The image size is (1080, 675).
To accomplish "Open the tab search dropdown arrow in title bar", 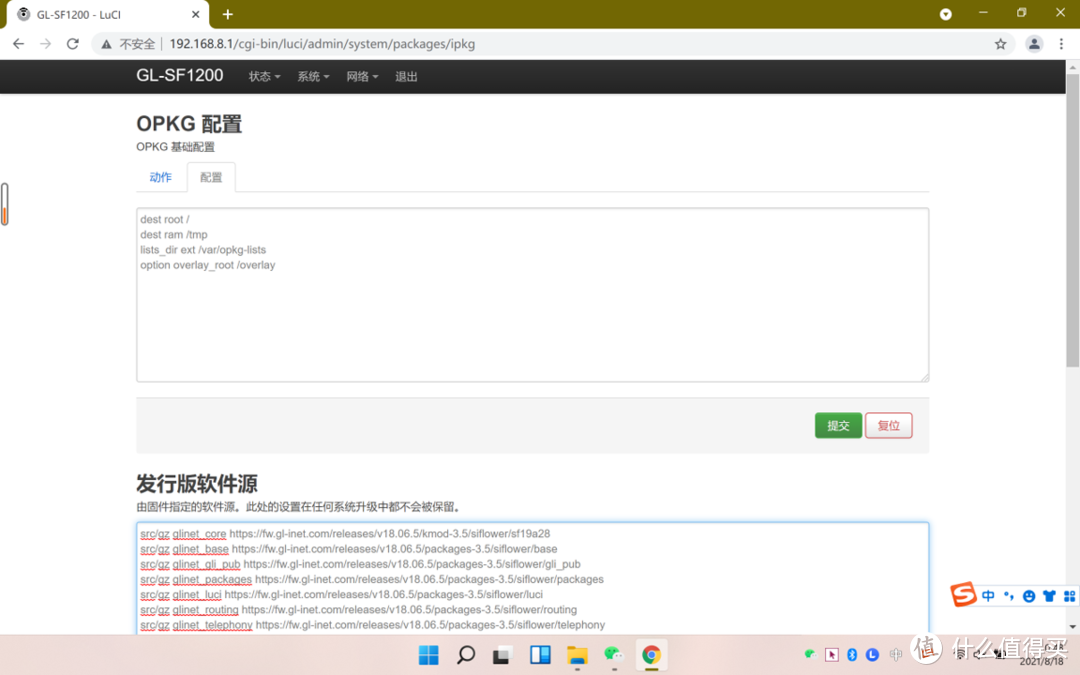I will (x=946, y=14).
